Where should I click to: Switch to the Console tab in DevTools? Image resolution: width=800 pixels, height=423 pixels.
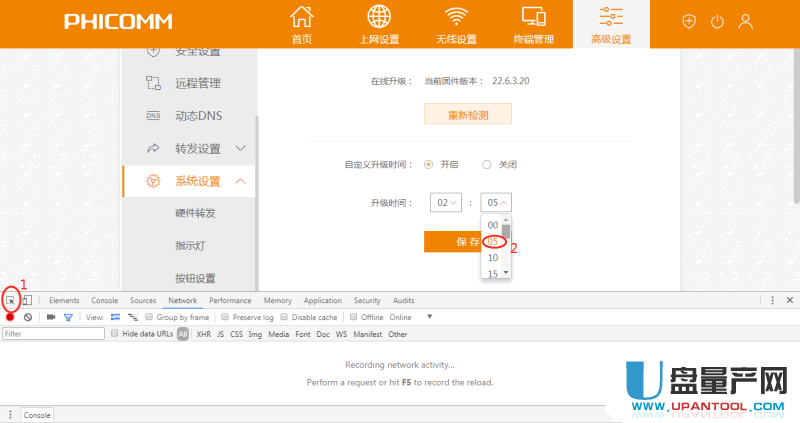point(104,300)
